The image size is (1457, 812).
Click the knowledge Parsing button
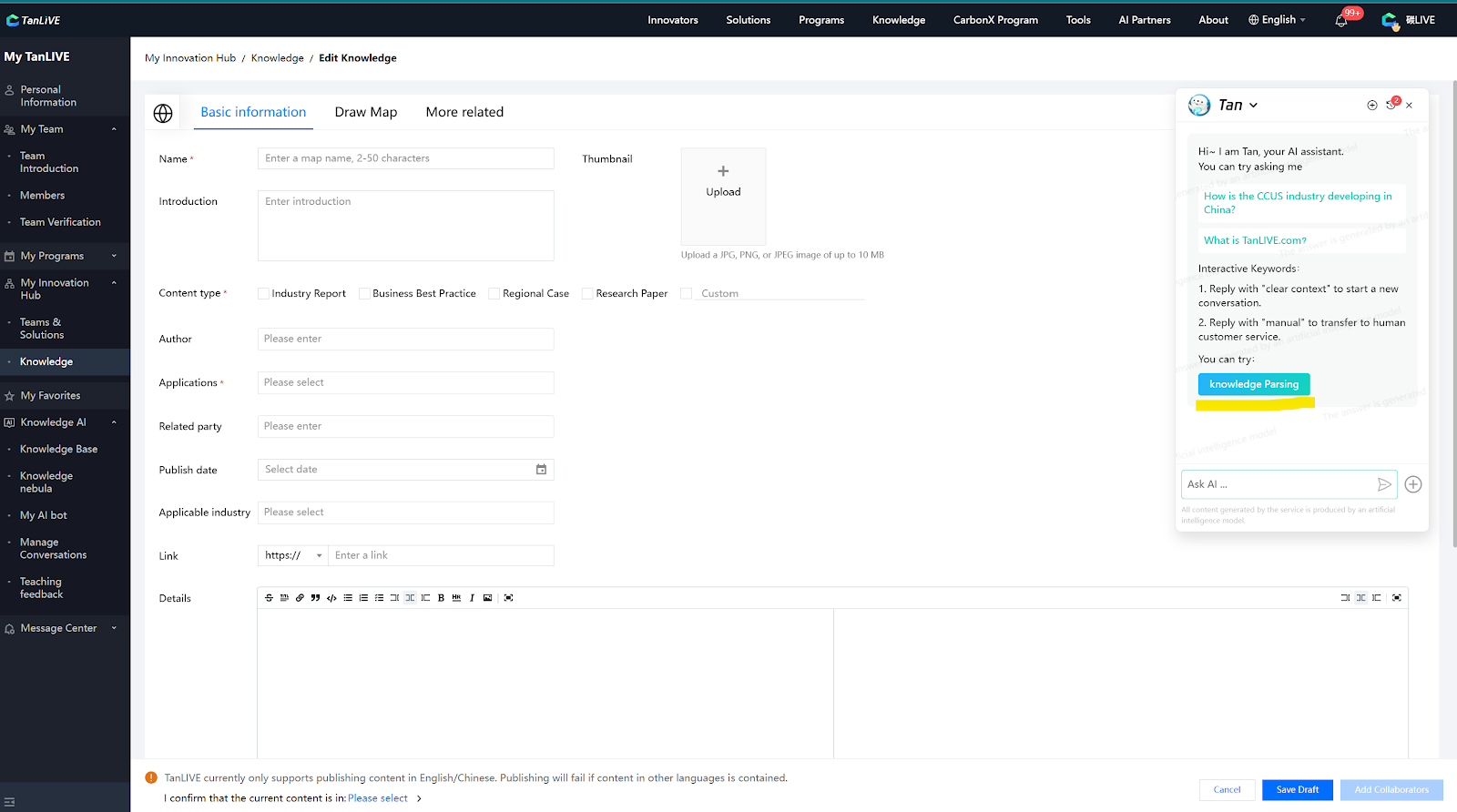(1253, 384)
